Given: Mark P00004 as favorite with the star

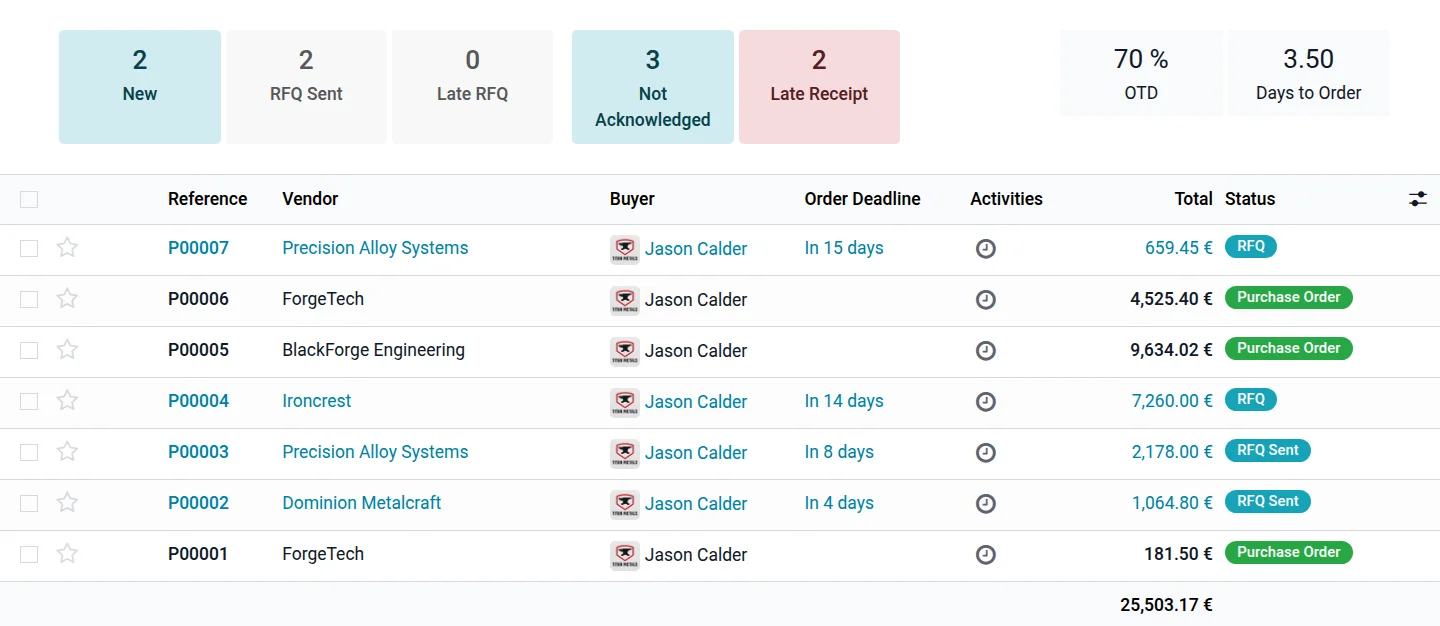Looking at the screenshot, I should point(67,401).
